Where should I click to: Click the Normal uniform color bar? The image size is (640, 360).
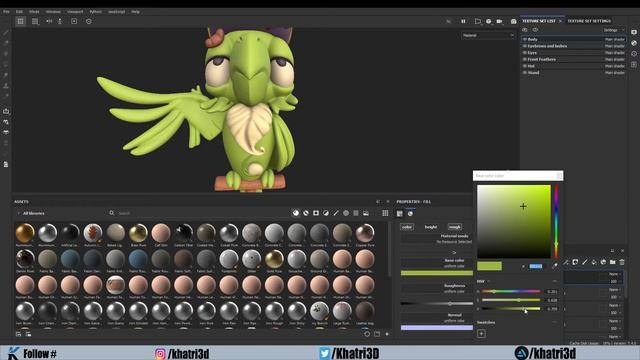tap(436, 327)
